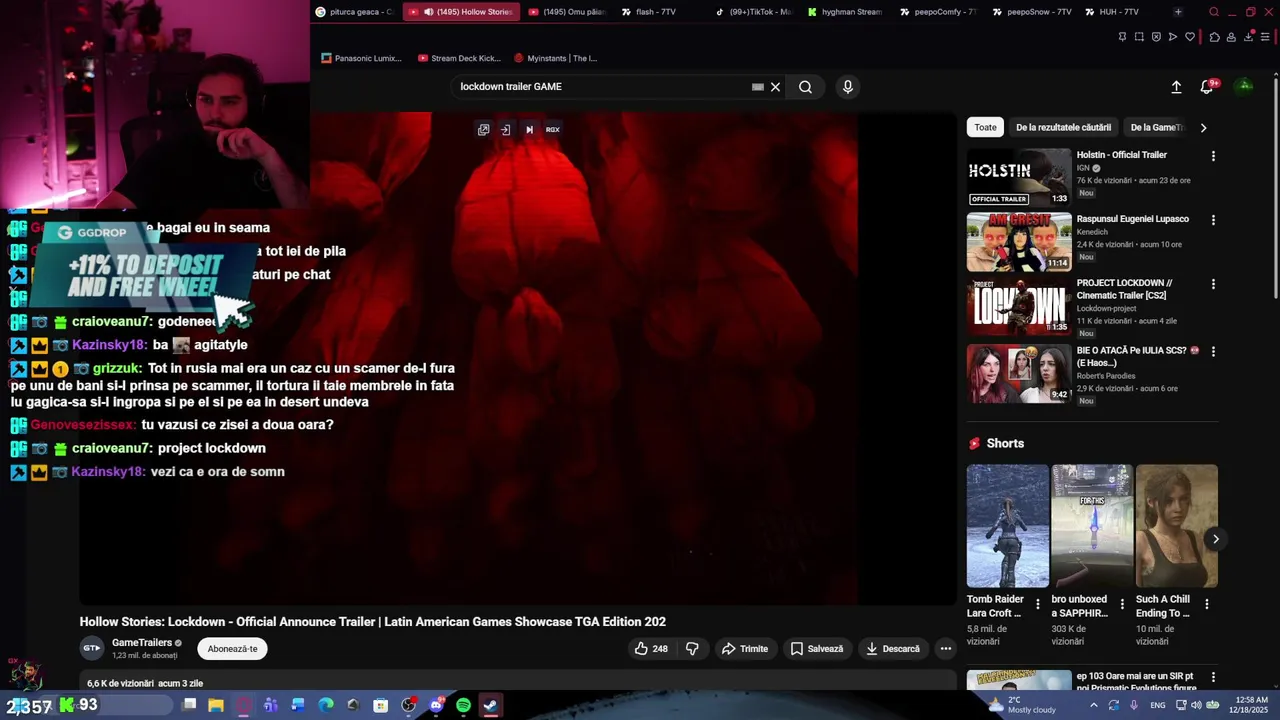This screenshot has height=720, width=1280.
Task: Like the video with thumbs-up 248
Action: (651, 649)
